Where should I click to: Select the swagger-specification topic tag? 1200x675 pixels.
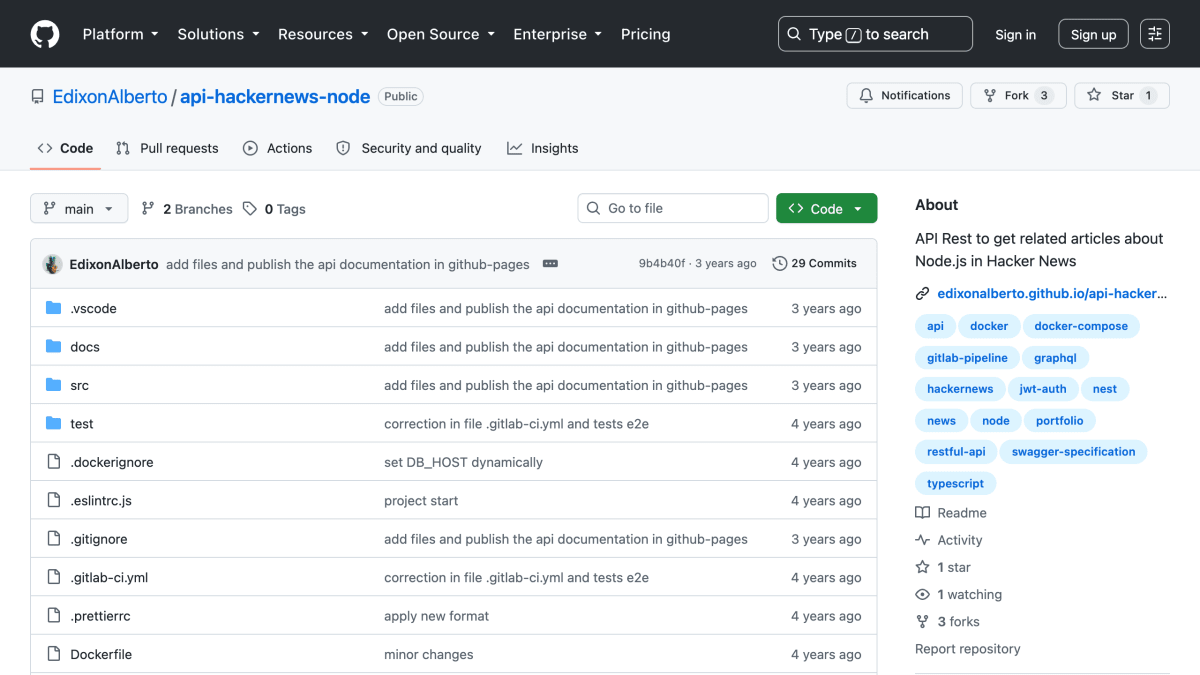coord(1073,452)
